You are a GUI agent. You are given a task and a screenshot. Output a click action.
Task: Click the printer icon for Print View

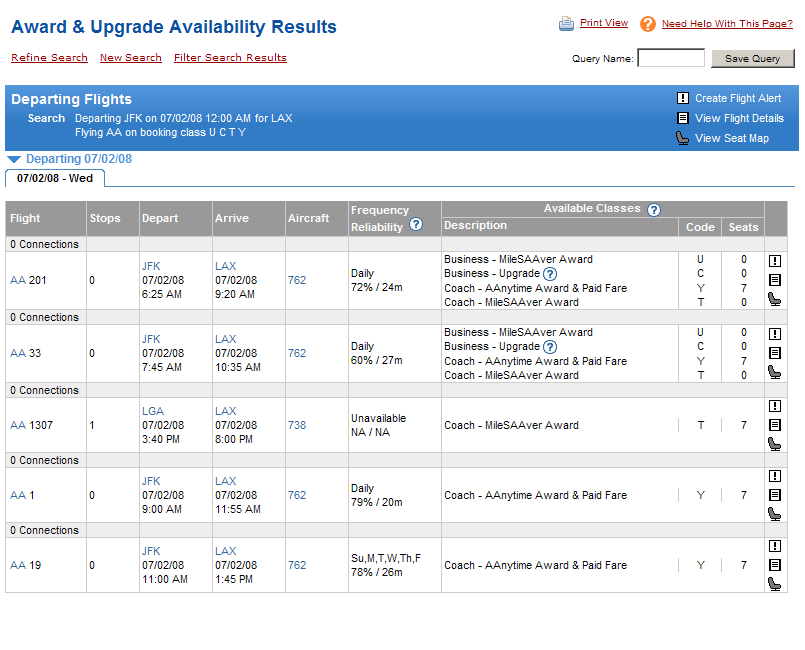(x=566, y=24)
